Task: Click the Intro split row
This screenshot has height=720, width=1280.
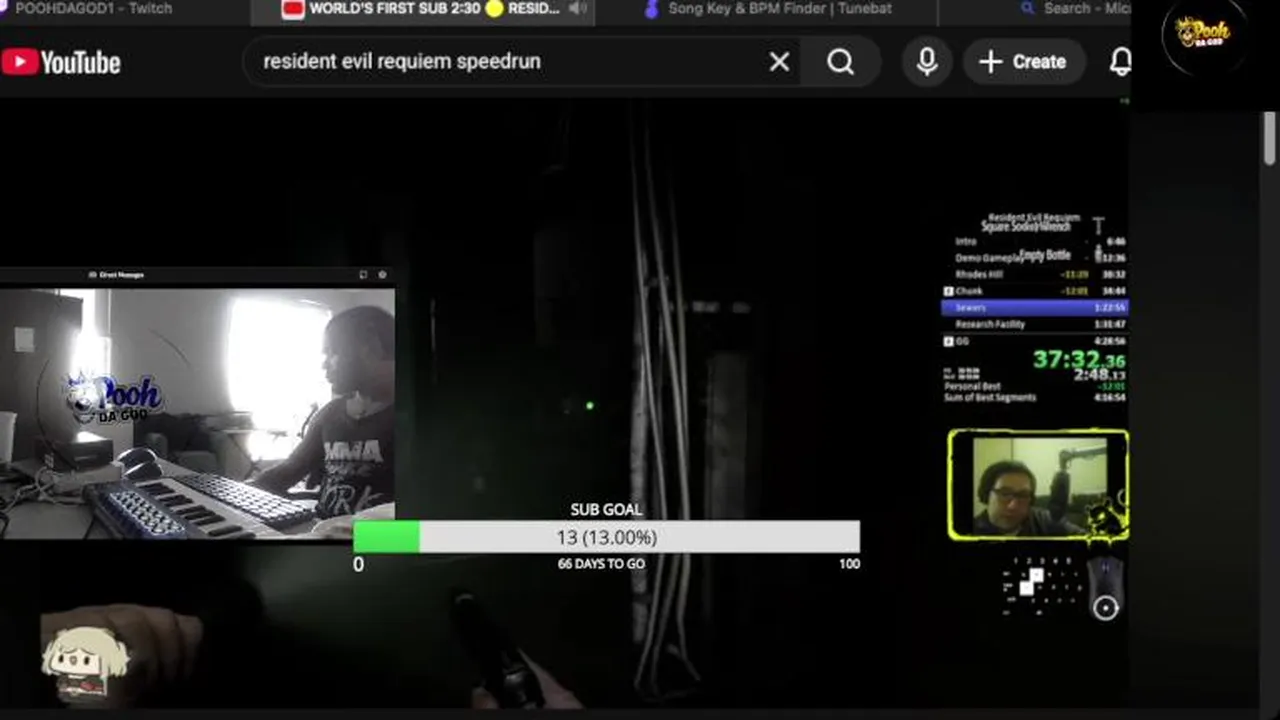Action: point(1035,241)
